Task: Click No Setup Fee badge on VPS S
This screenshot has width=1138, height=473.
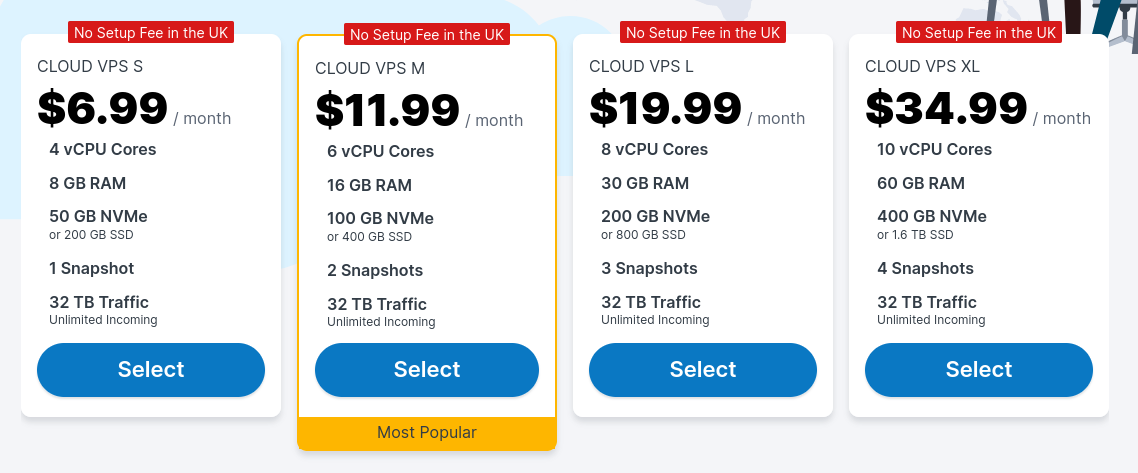Action: [151, 33]
